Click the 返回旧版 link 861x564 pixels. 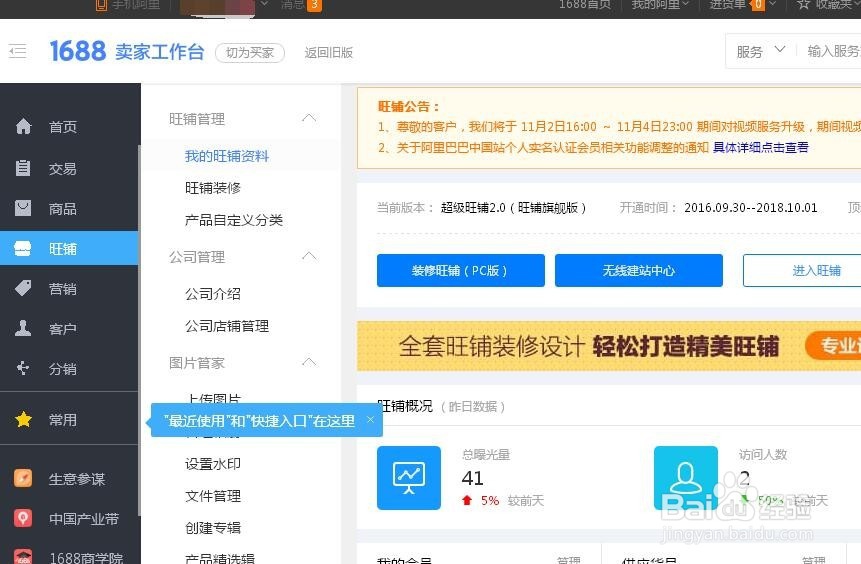[328, 52]
